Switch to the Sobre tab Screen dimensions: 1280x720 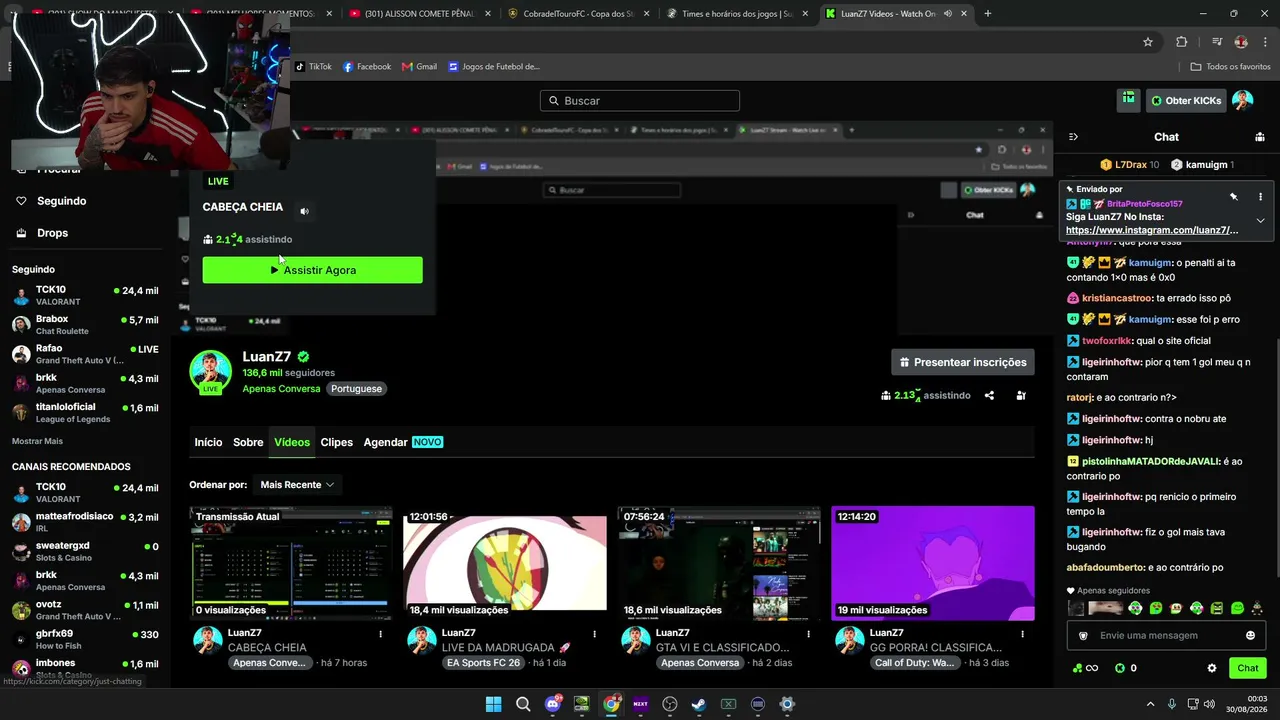tap(248, 442)
